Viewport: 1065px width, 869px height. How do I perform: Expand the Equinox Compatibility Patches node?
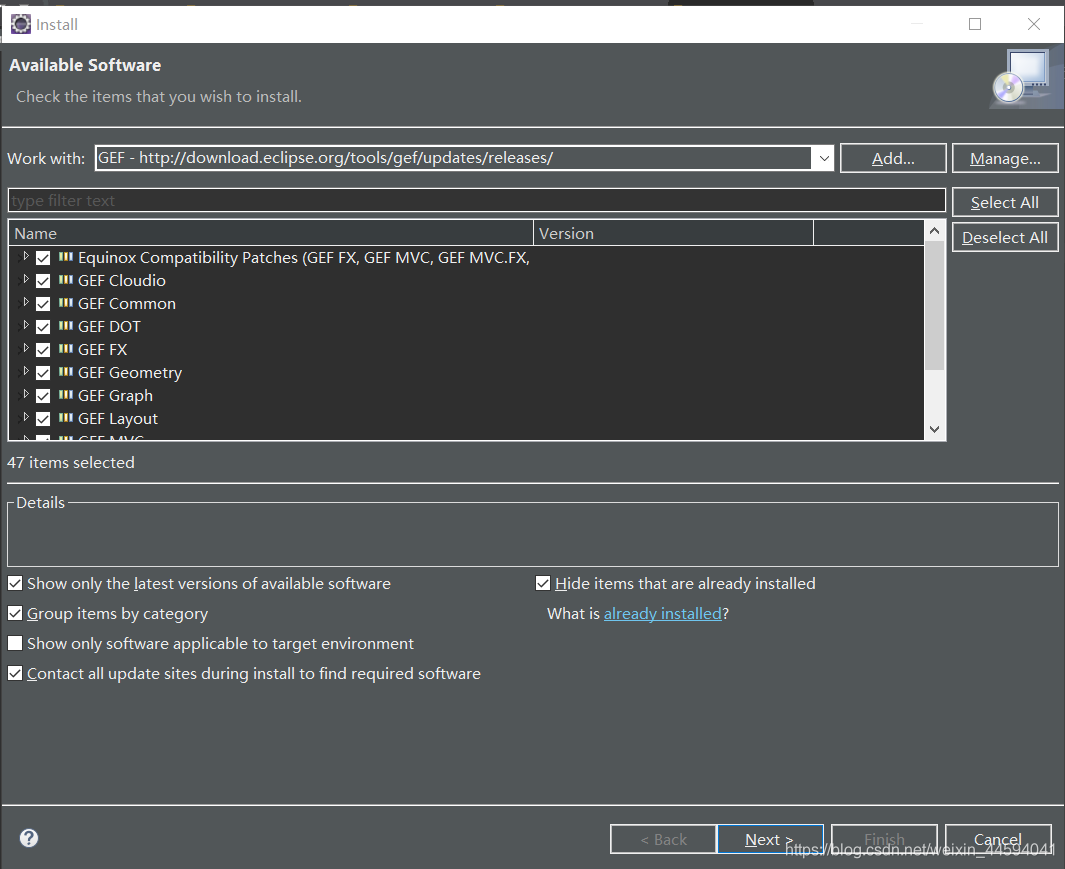(x=25, y=257)
